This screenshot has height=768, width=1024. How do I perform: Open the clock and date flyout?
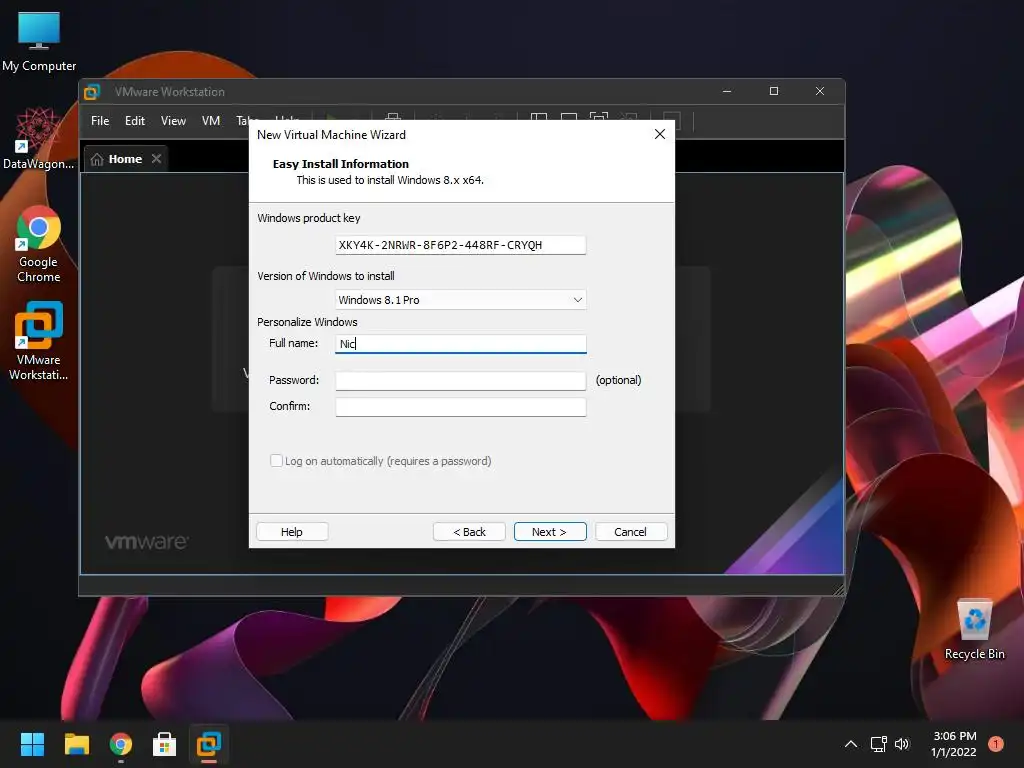point(954,744)
